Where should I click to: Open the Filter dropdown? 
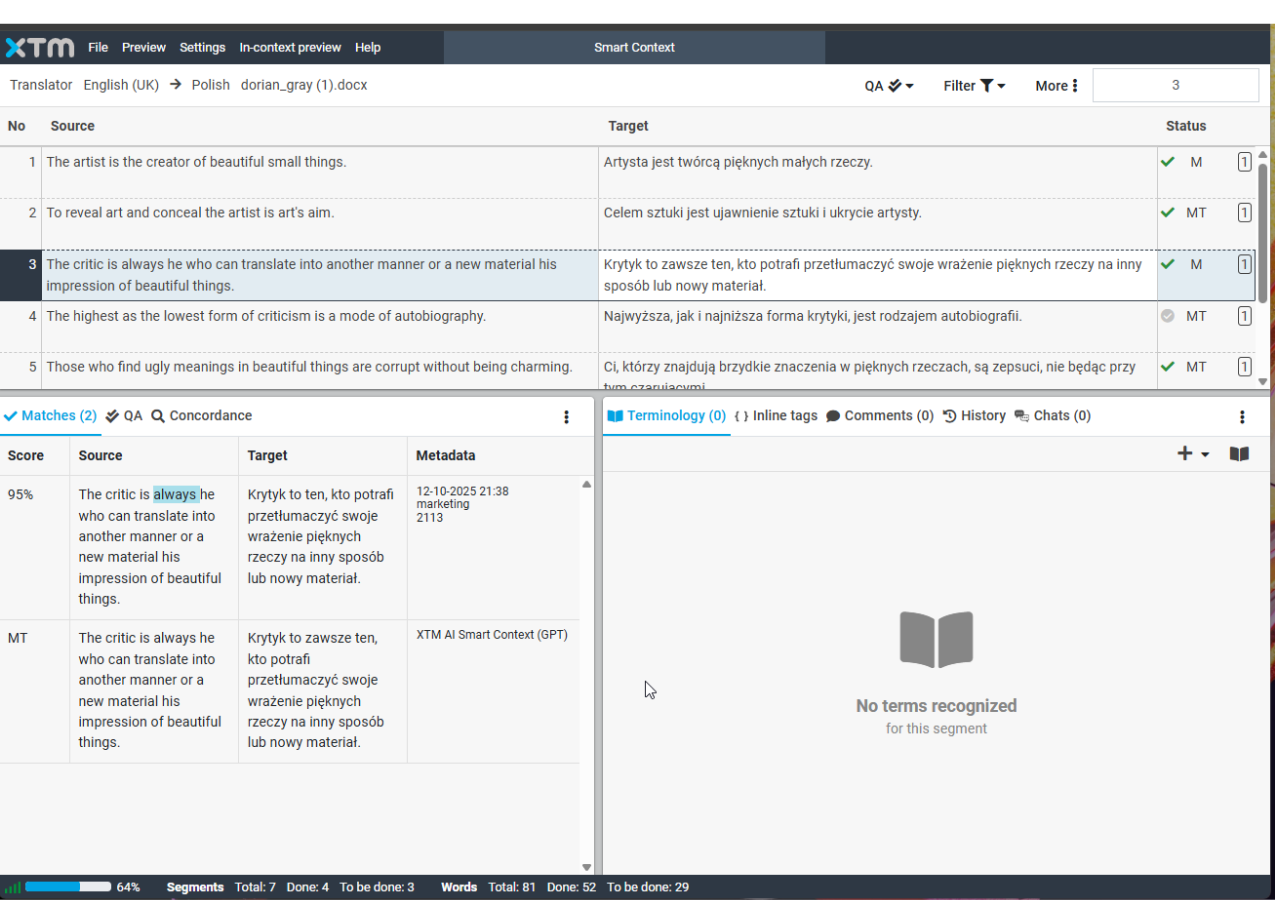974,86
